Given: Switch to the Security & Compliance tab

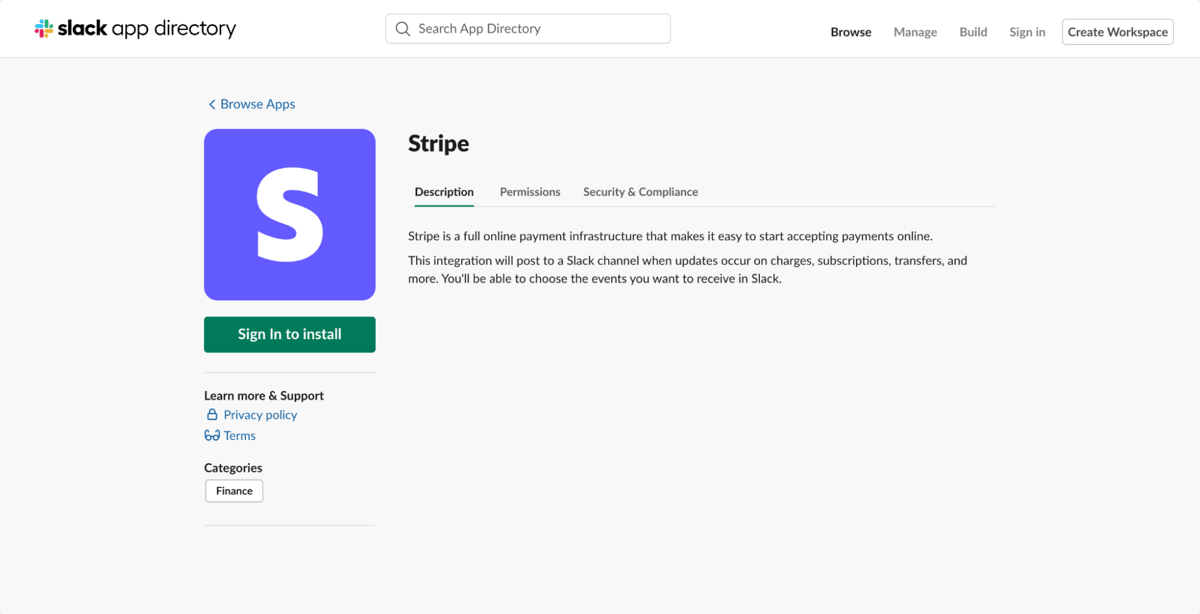Looking at the screenshot, I should pos(641,192).
